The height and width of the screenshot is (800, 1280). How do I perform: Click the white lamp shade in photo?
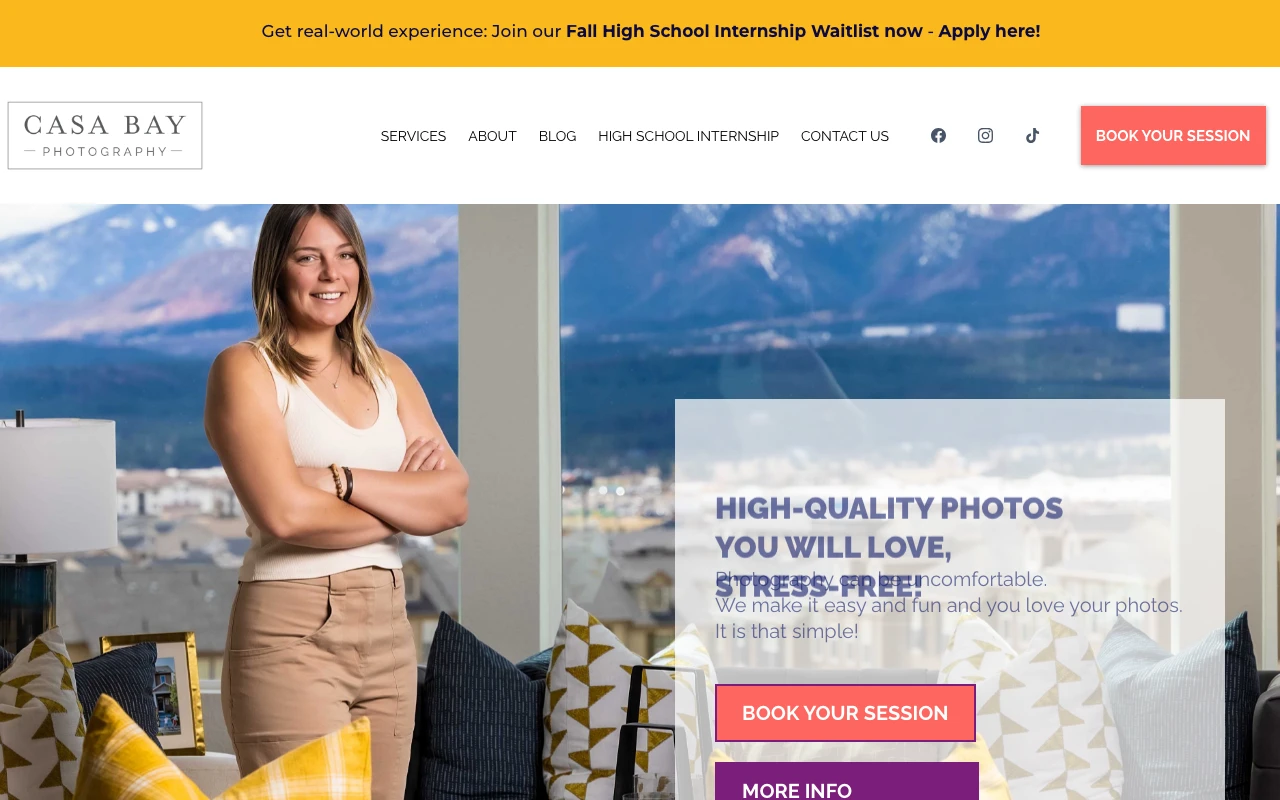[x=57, y=485]
